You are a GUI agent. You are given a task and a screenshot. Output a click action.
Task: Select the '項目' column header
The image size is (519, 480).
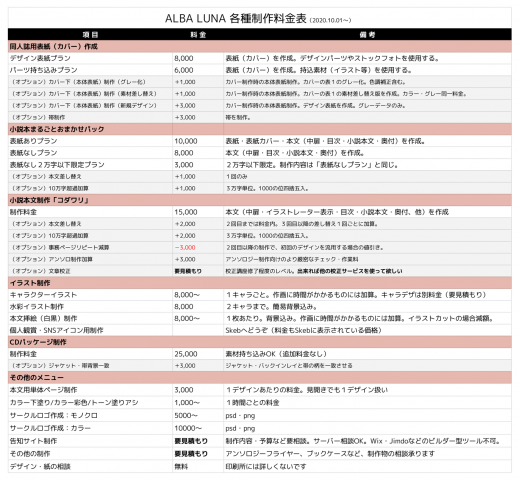point(90,35)
